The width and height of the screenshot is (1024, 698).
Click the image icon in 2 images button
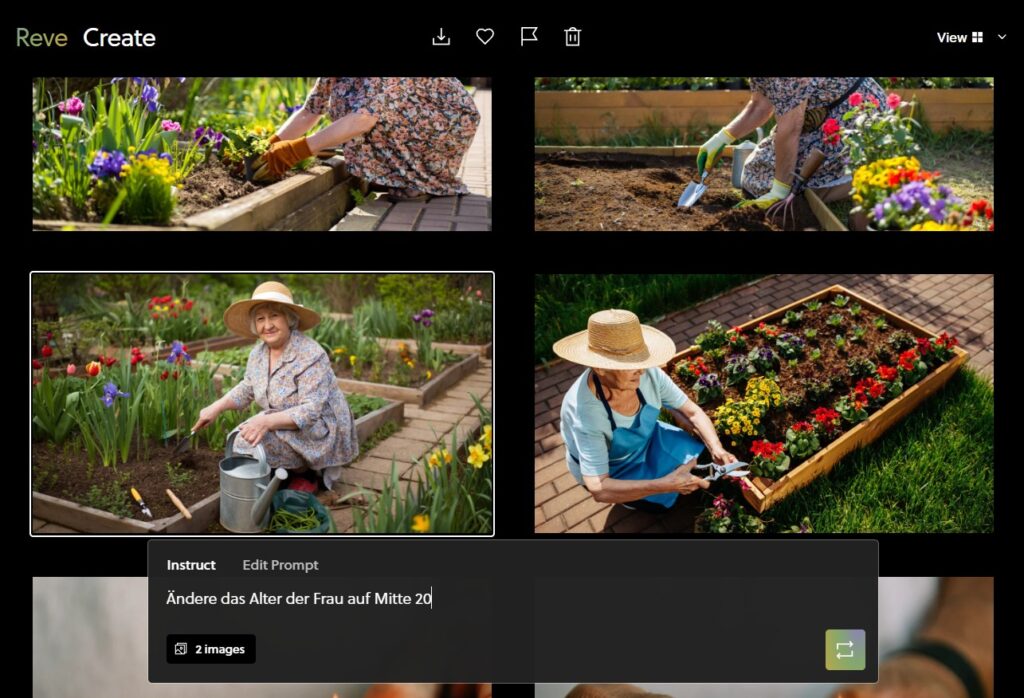tap(181, 649)
